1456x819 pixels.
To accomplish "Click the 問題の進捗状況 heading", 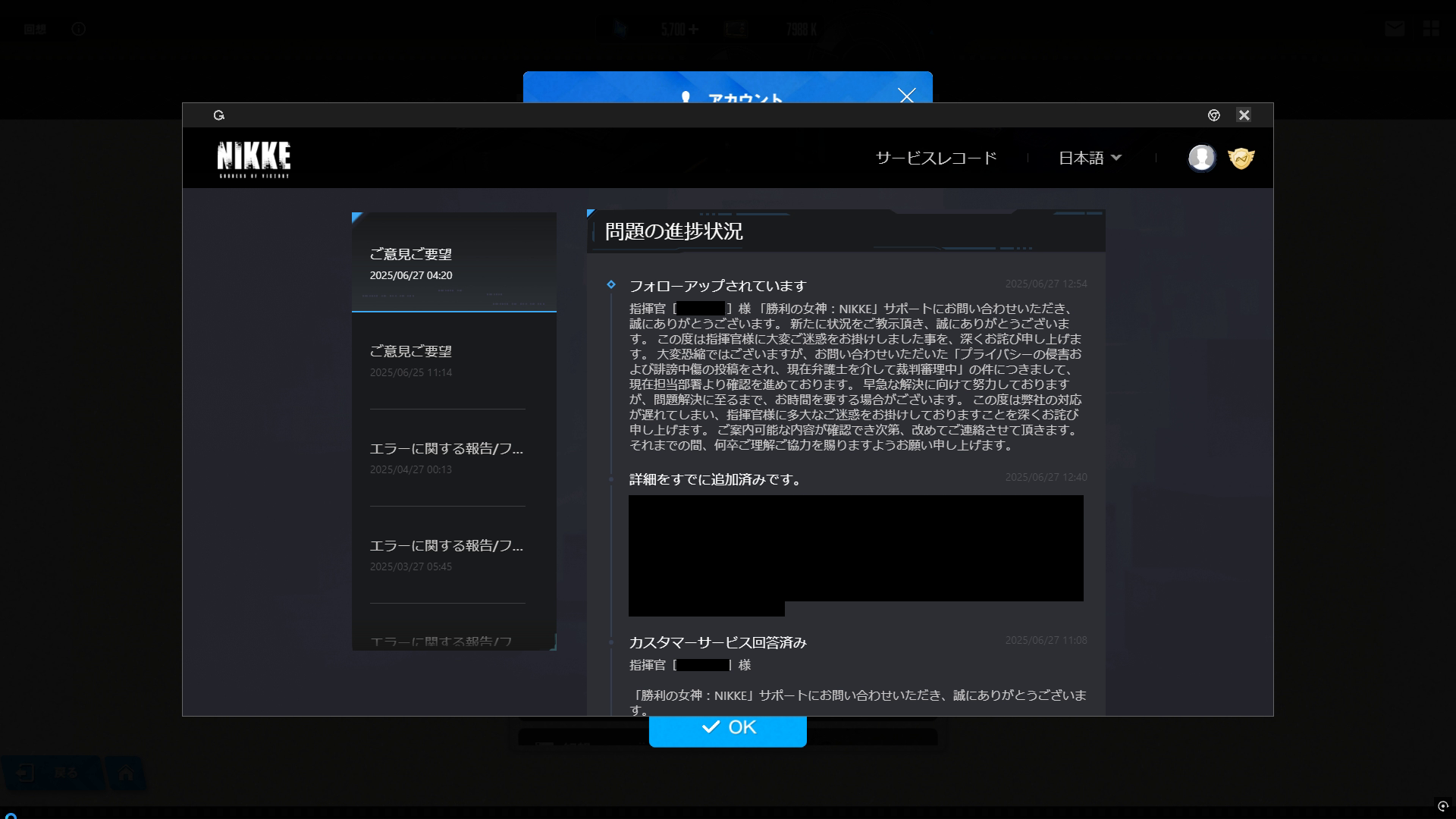I will pyautogui.click(x=673, y=231).
